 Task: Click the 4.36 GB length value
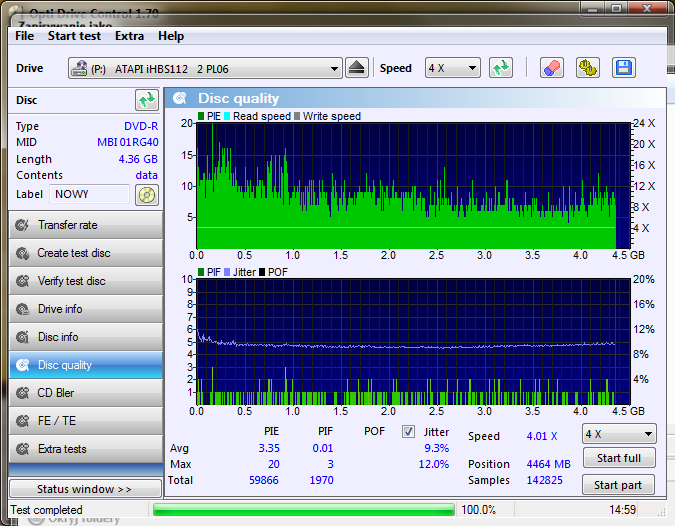click(x=138, y=159)
